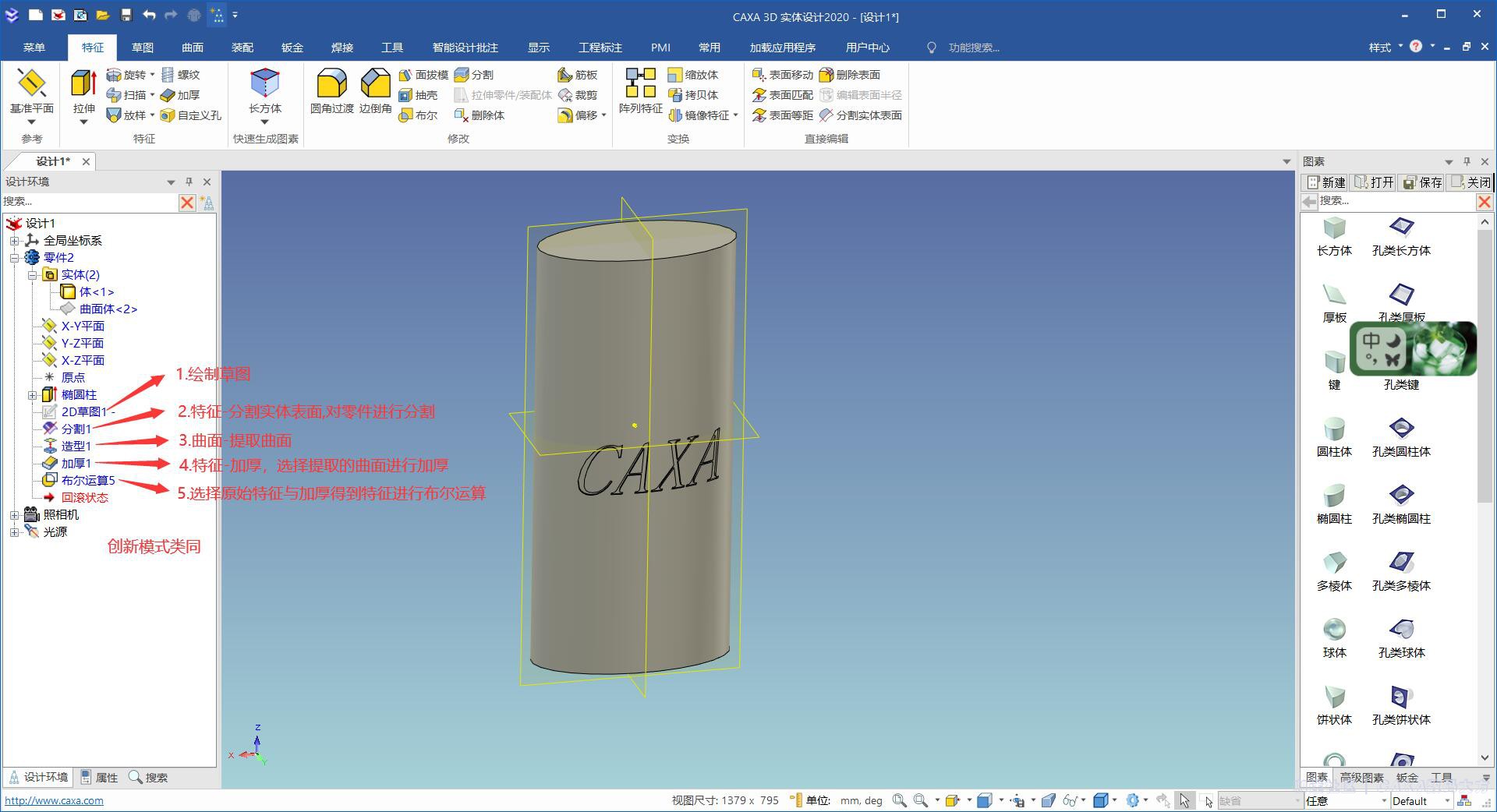Expand the 全局坐标系 tree node
1497x812 pixels.
coord(14,240)
